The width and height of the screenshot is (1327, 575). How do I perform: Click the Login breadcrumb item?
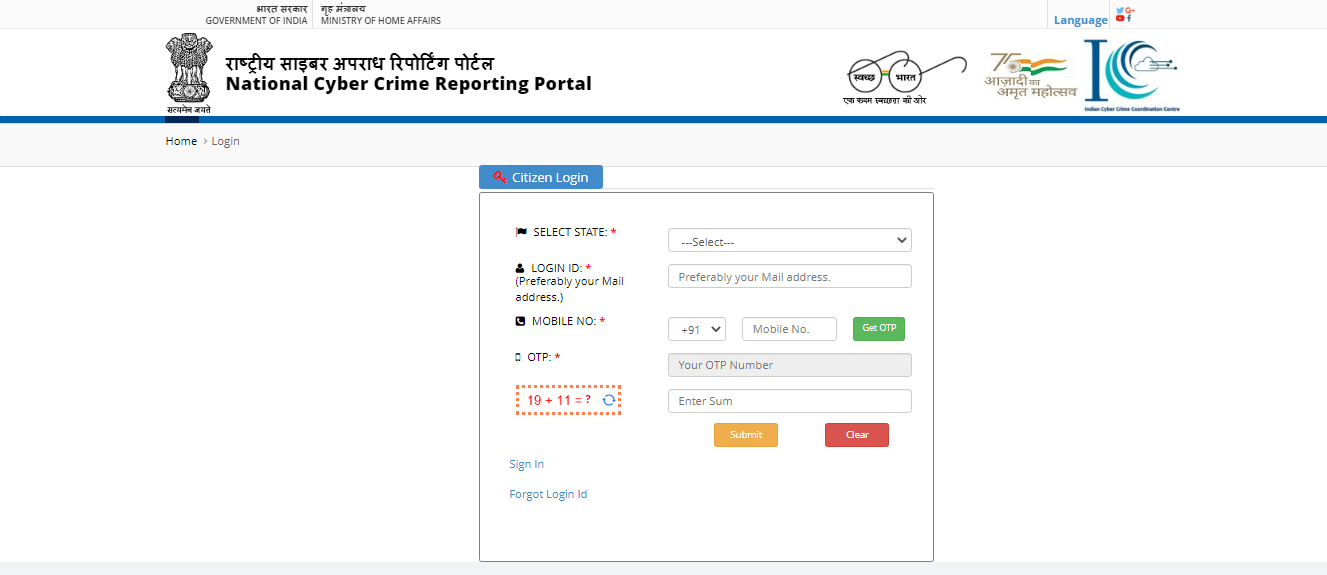click(x=226, y=141)
